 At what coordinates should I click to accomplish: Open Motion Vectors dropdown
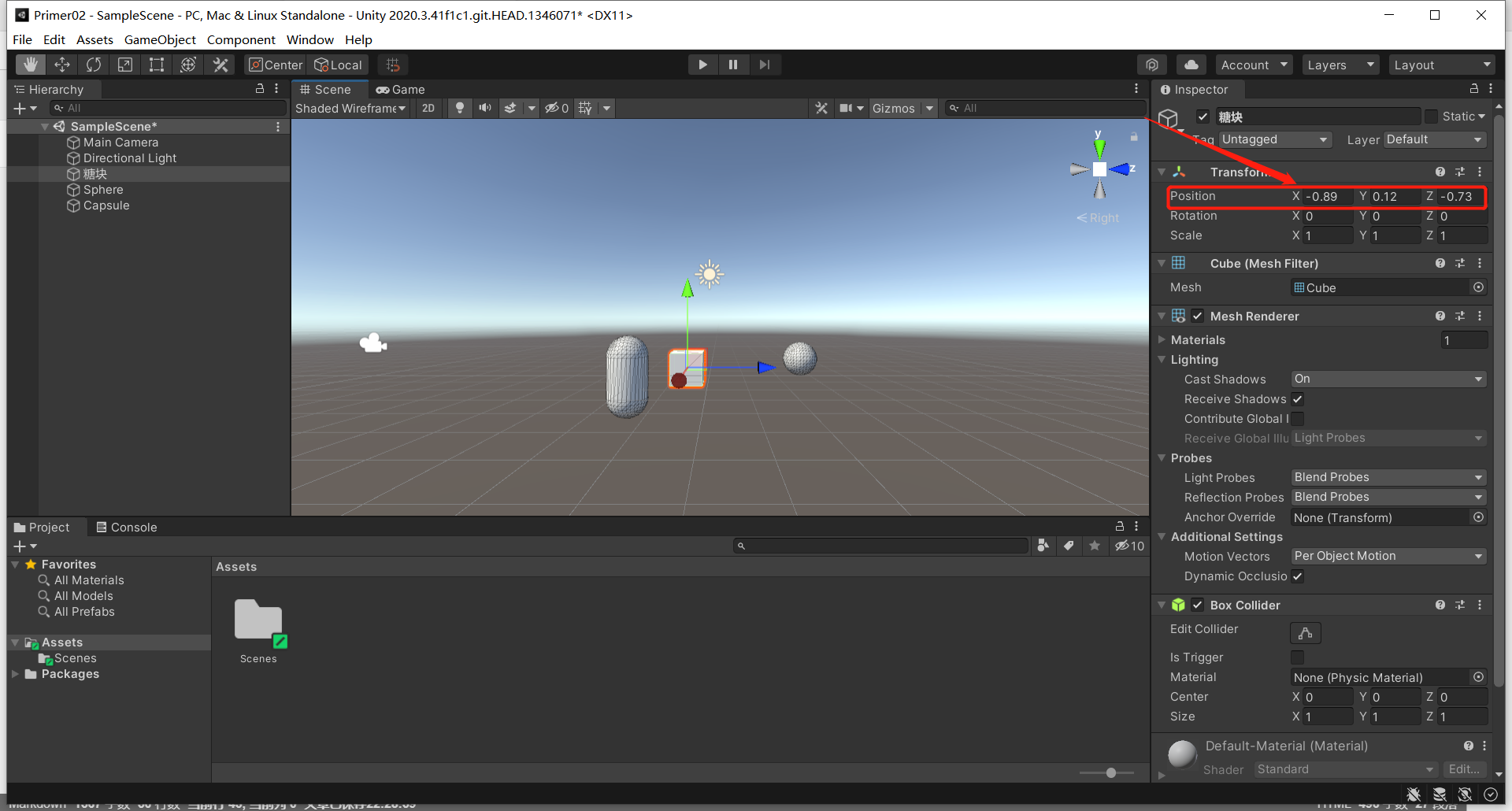coord(1389,556)
